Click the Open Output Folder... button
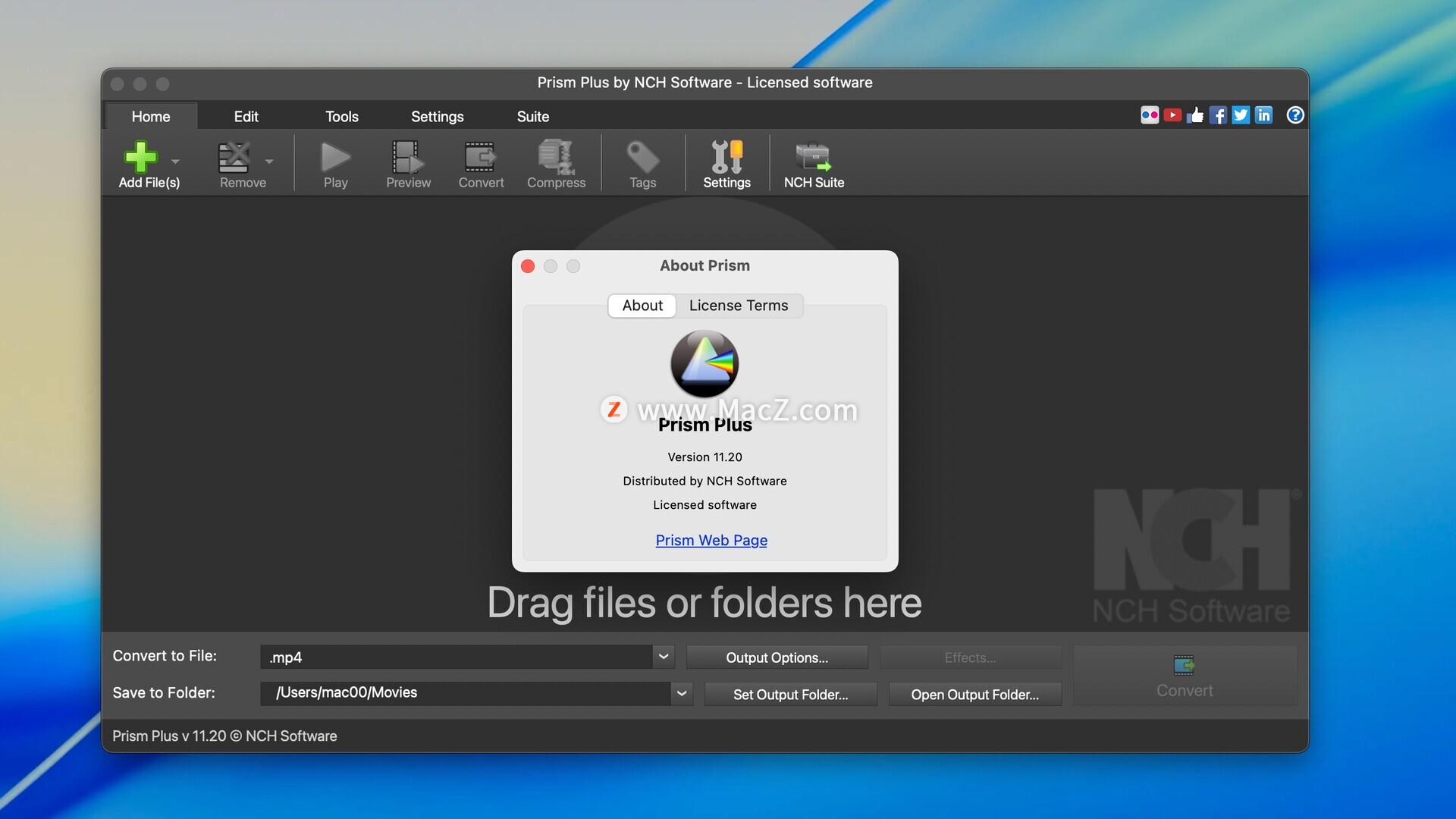1456x819 pixels. coord(975,694)
